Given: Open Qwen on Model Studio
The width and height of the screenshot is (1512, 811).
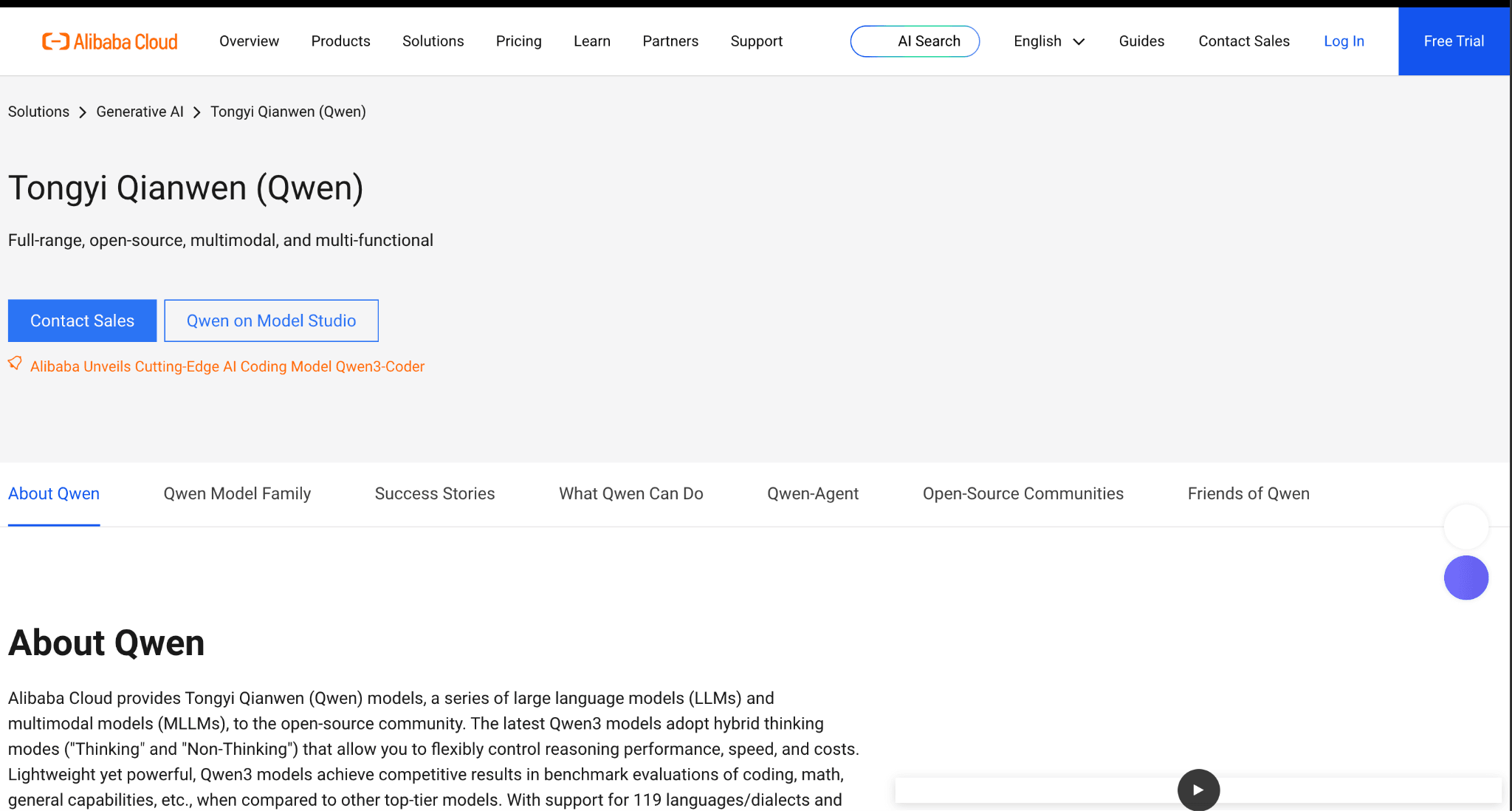Looking at the screenshot, I should pos(271,321).
